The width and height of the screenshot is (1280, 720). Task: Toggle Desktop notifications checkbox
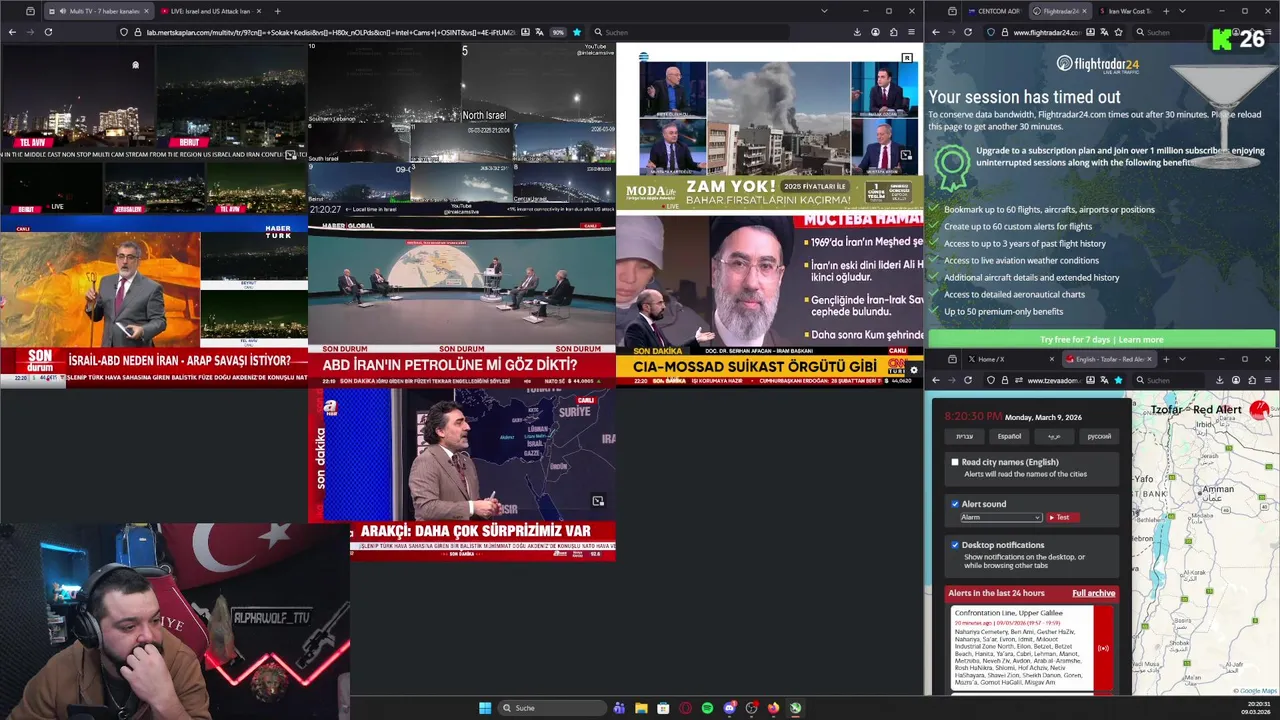[x=955, y=545]
